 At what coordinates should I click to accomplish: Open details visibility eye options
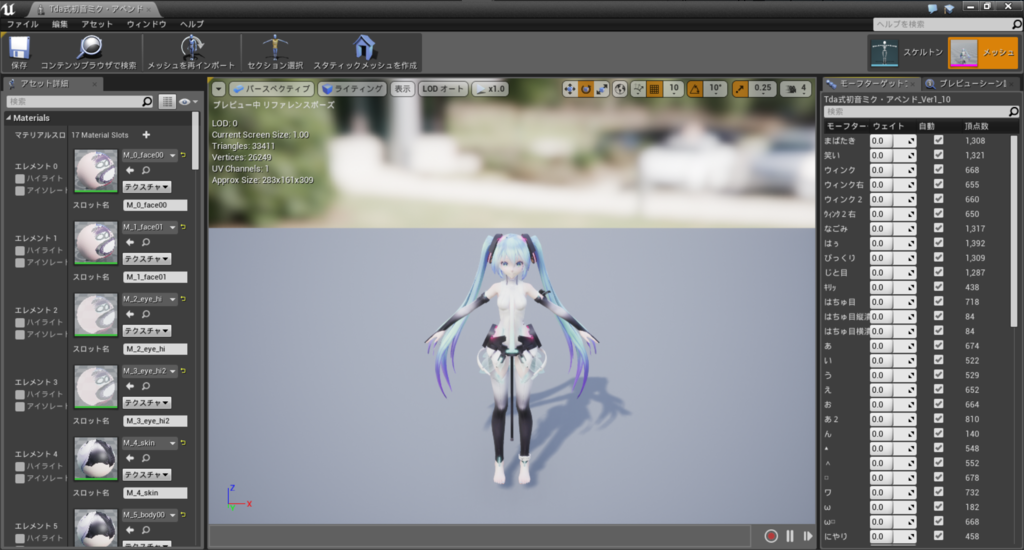188,101
